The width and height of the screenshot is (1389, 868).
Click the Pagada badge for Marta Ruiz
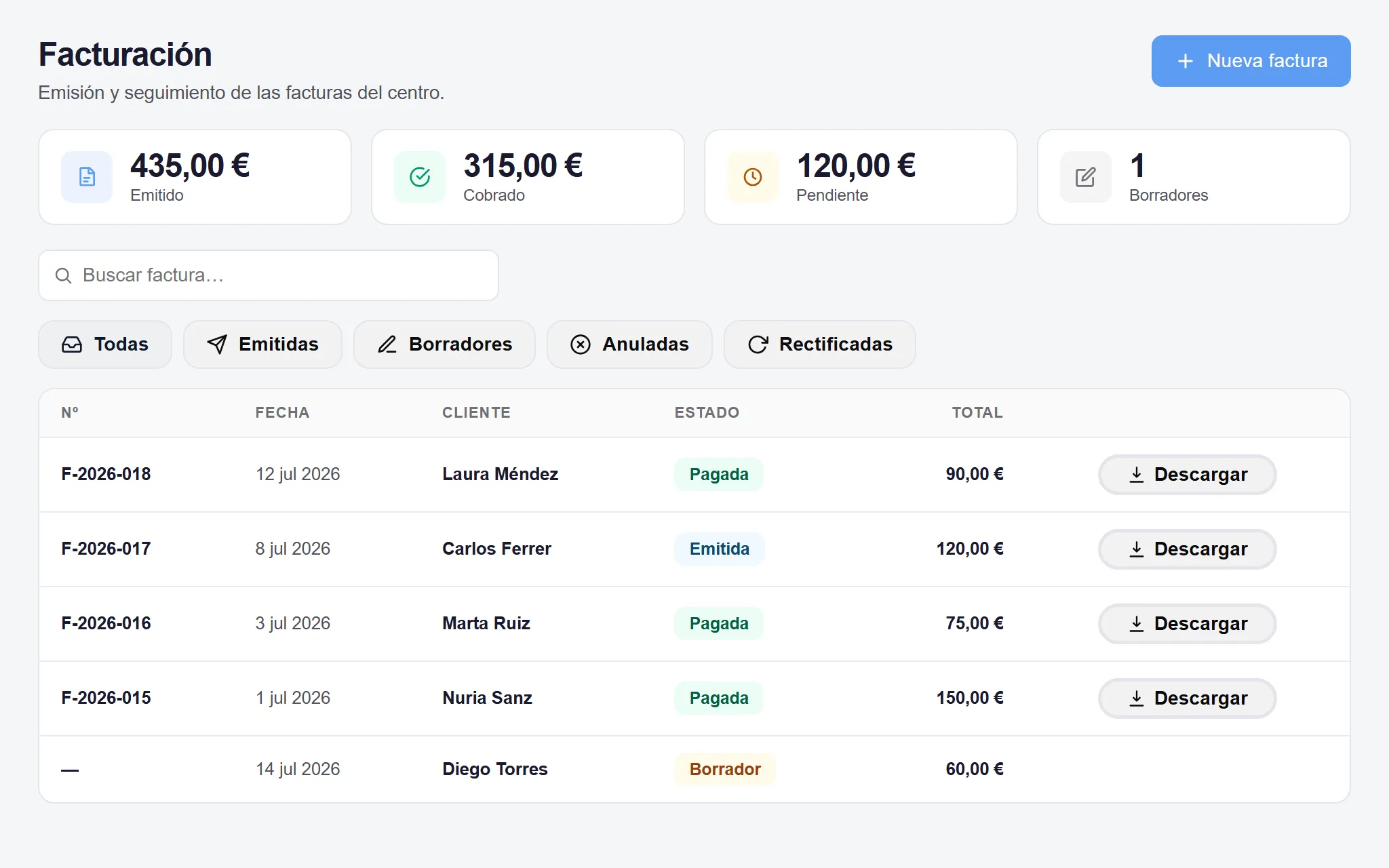coord(719,623)
